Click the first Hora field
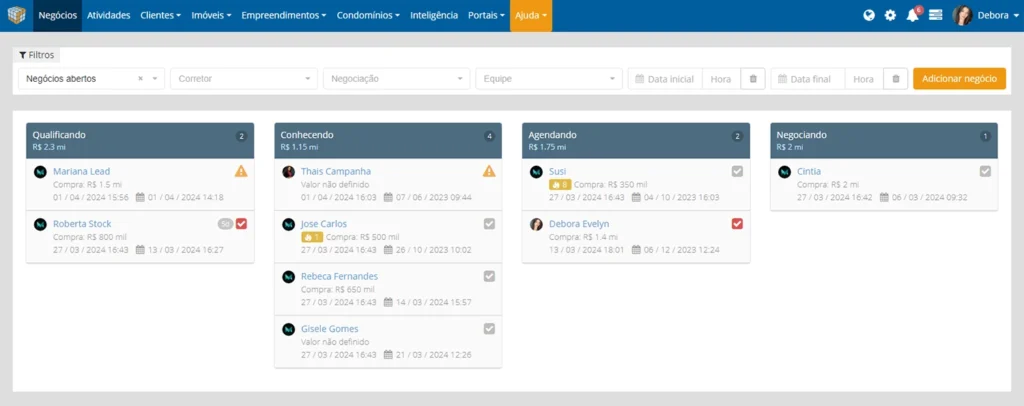This screenshot has width=1024, height=406. [x=722, y=79]
